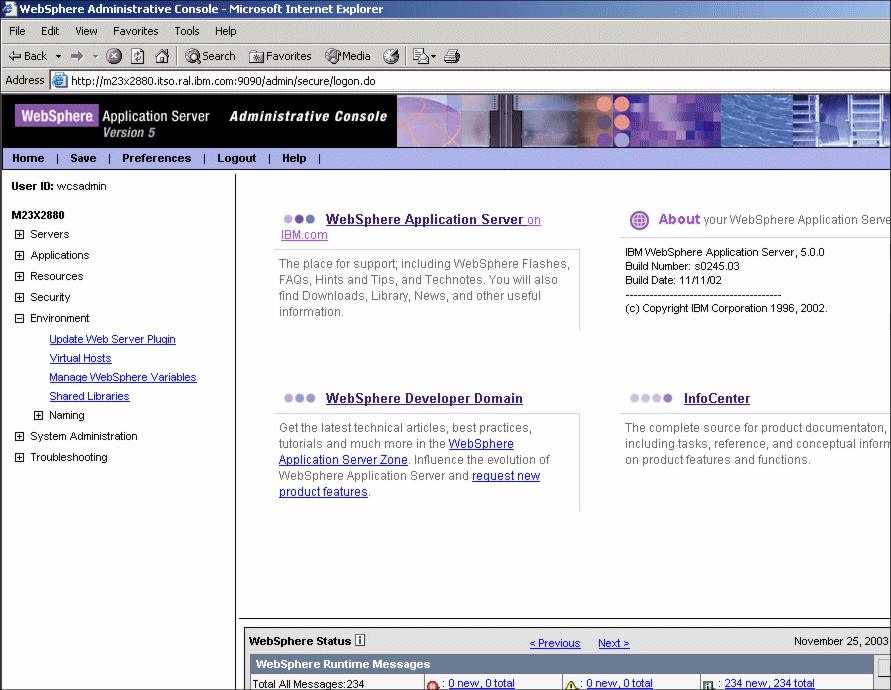Click the Internet Explorer title bar icon
This screenshot has height=690, width=891.
9,9
